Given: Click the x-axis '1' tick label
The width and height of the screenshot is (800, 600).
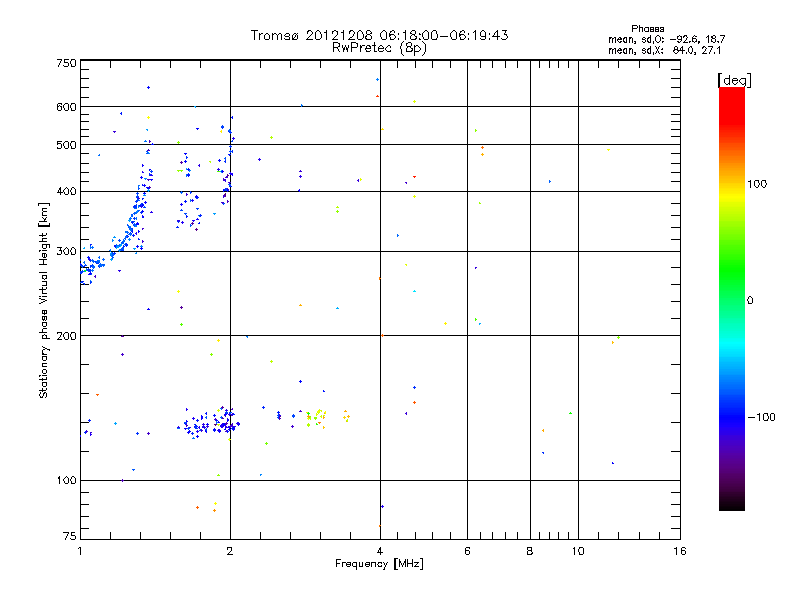Looking at the screenshot, I should (x=80, y=551).
